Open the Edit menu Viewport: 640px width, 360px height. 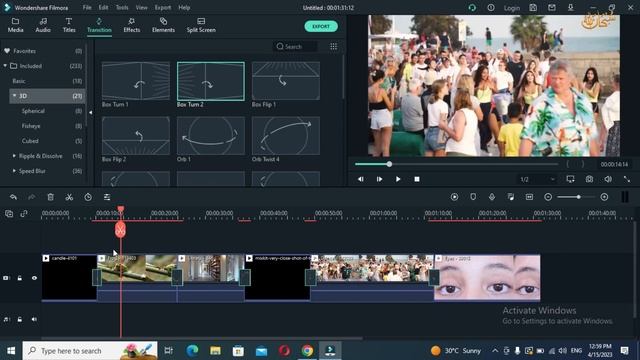point(103,7)
